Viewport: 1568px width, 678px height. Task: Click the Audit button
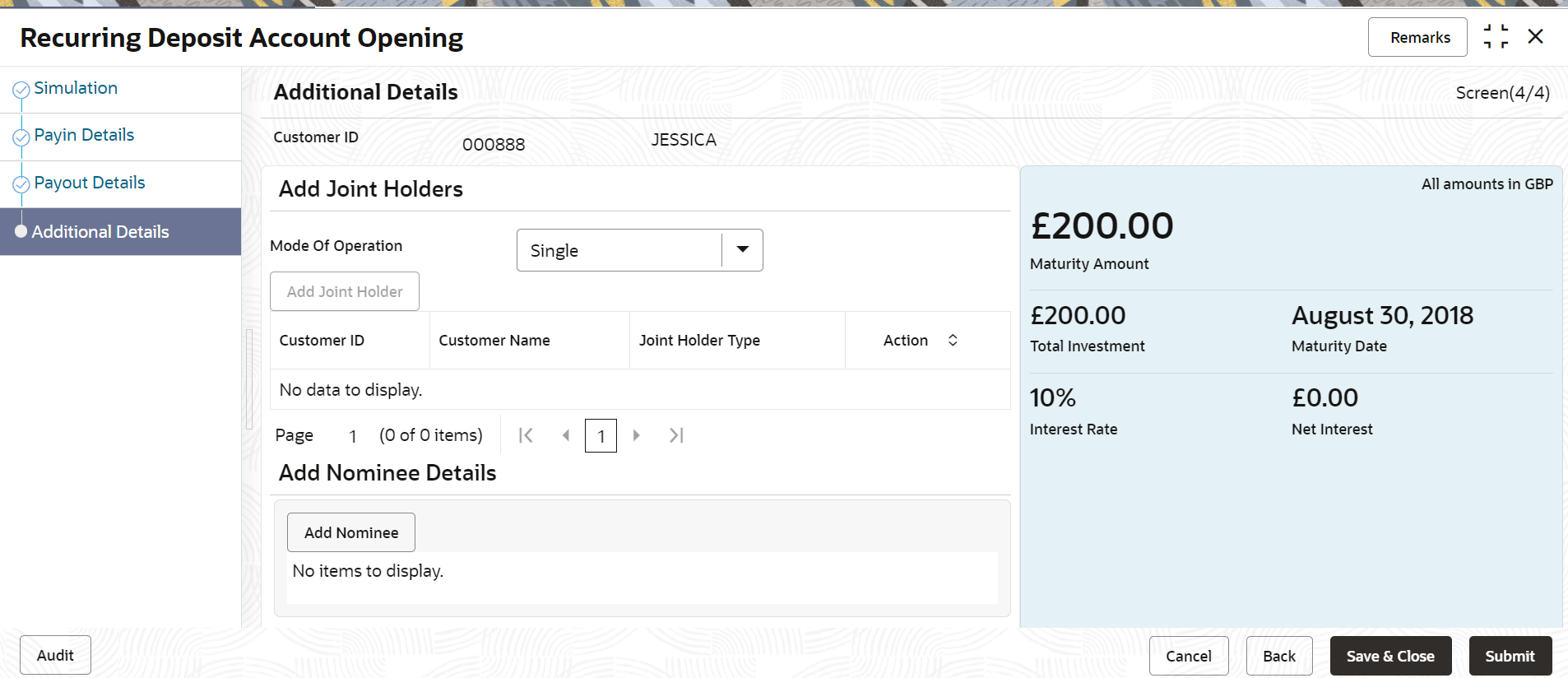[55, 655]
